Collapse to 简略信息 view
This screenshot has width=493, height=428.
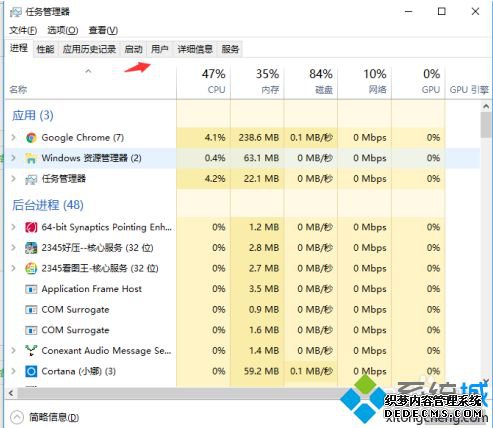pos(45,417)
